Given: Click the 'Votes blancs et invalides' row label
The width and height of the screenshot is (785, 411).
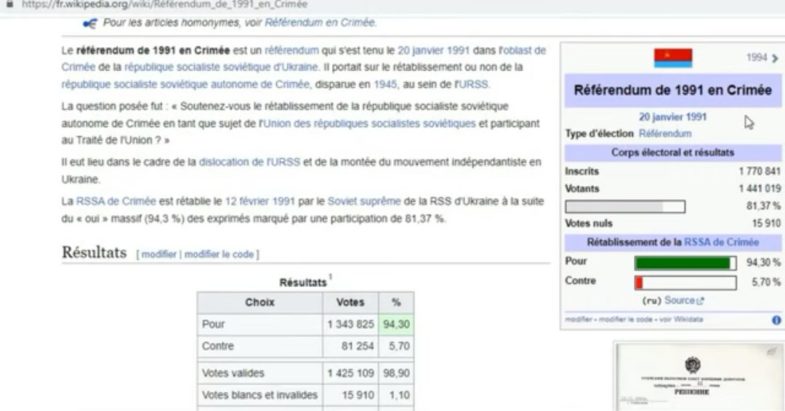Looking at the screenshot, I should click(x=260, y=395).
